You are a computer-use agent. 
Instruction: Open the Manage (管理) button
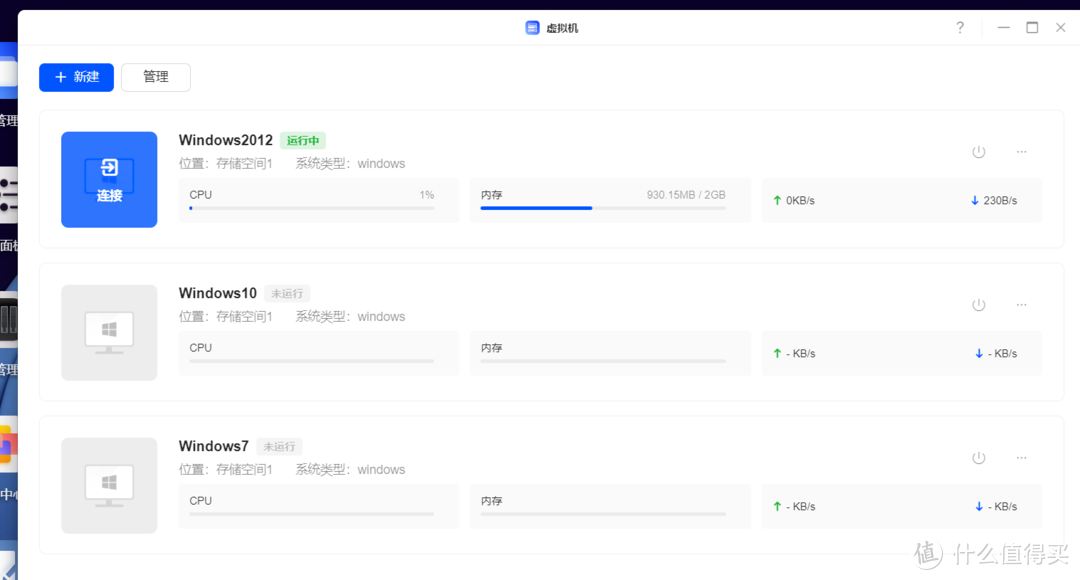click(x=156, y=77)
